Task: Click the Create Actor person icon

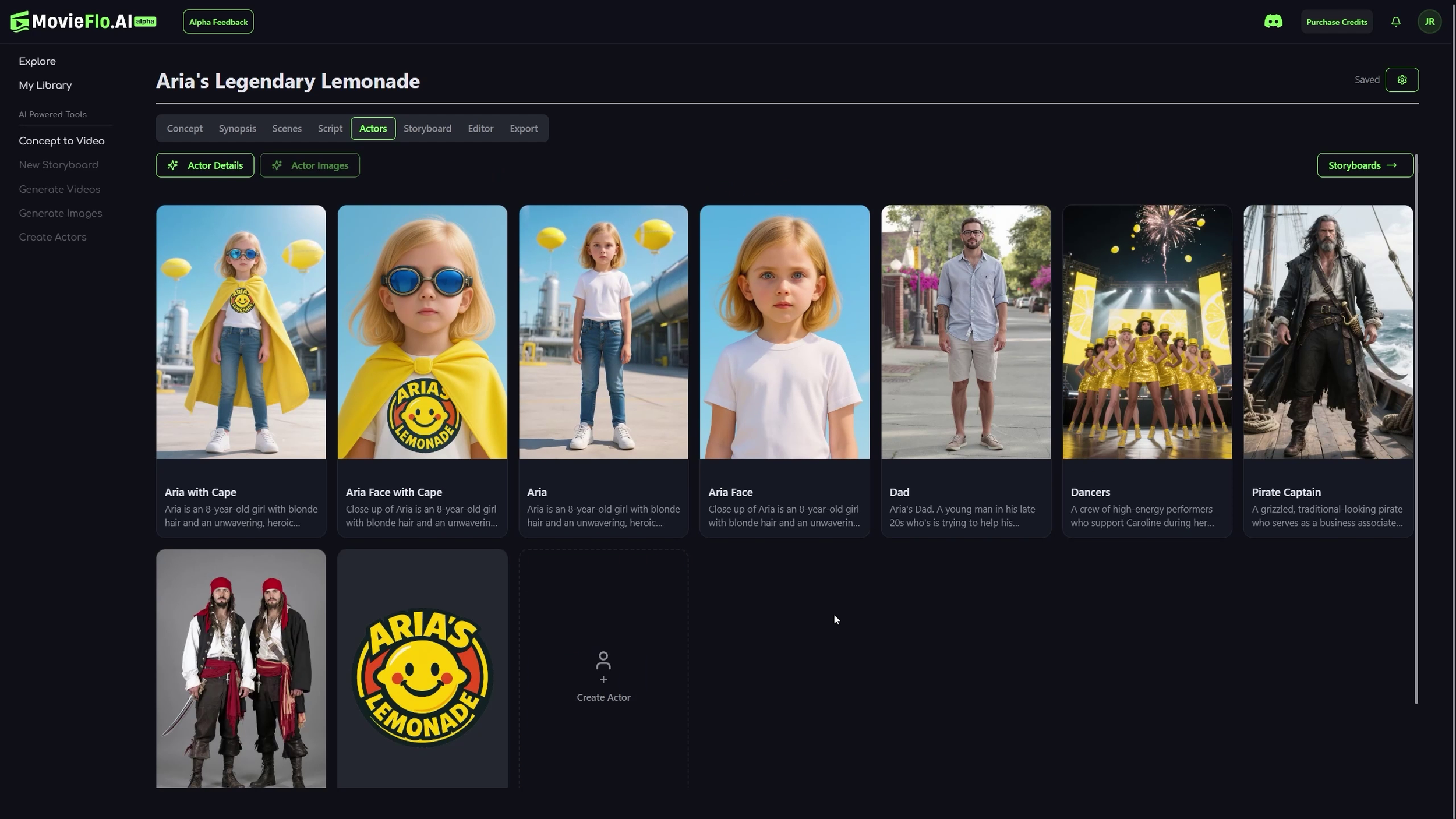Action: (x=603, y=661)
